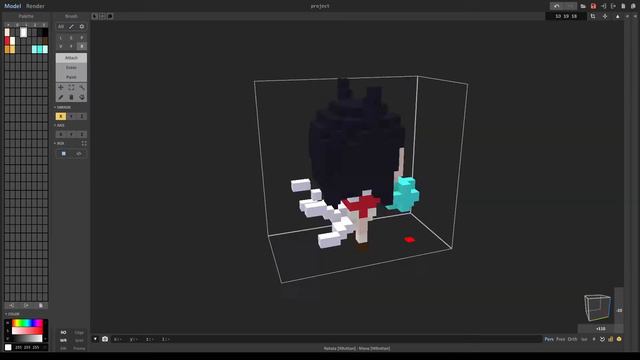Click the box expand corners icon

coord(84,143)
